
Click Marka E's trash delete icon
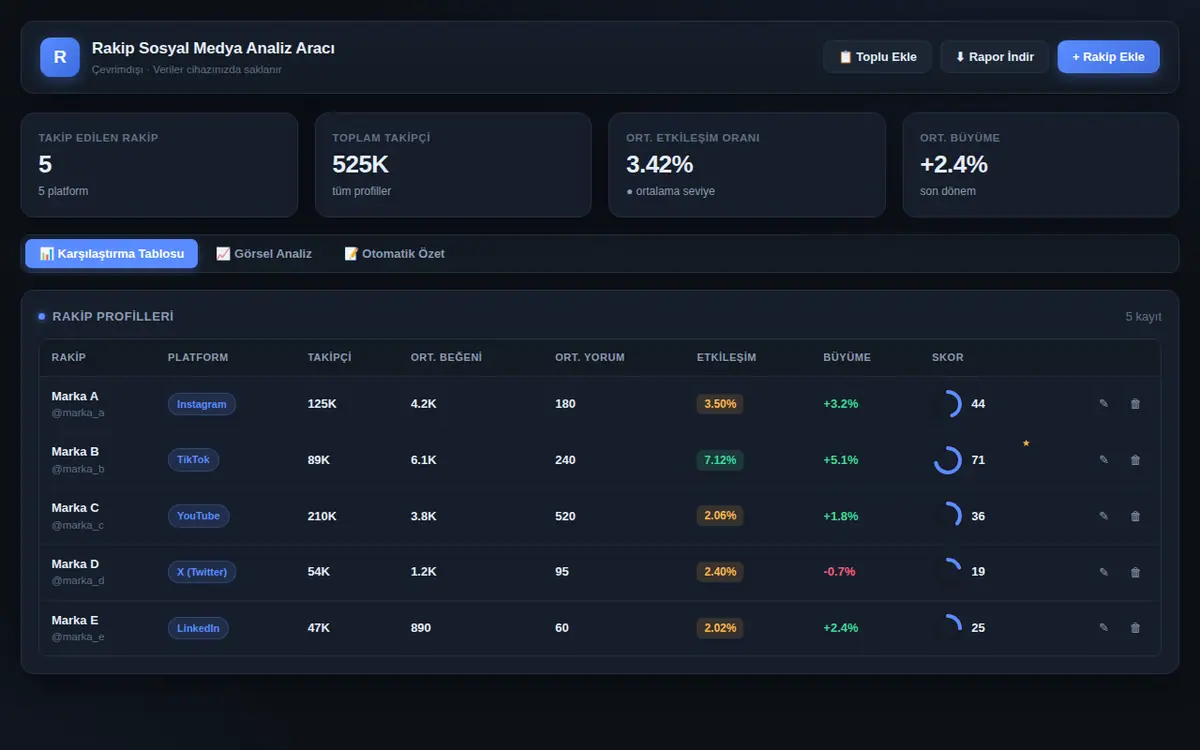click(x=1135, y=628)
